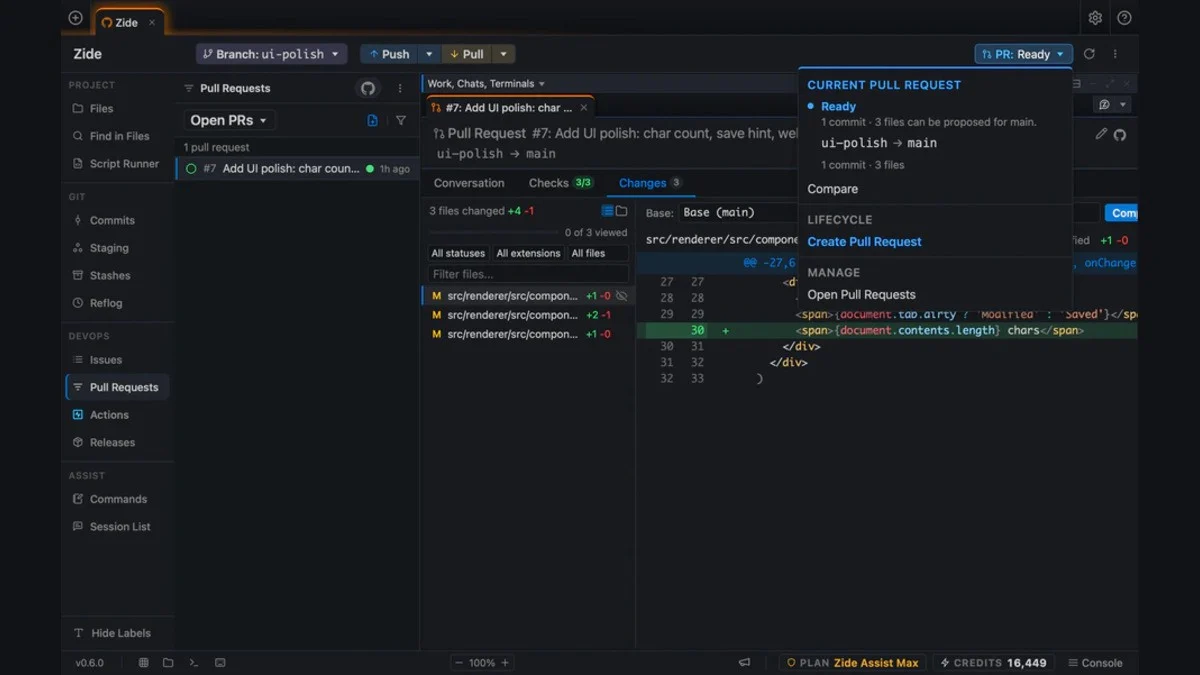Click the Pull button
This screenshot has height=675, width=1200.
click(x=466, y=54)
